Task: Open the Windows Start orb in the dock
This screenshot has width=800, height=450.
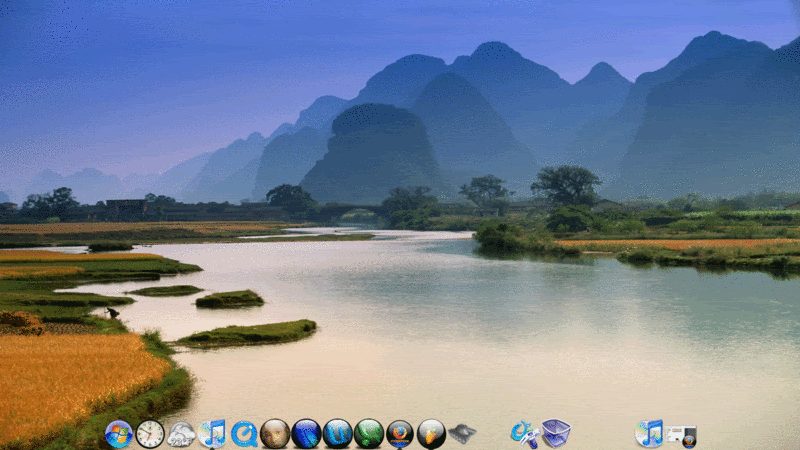Action: [x=119, y=434]
